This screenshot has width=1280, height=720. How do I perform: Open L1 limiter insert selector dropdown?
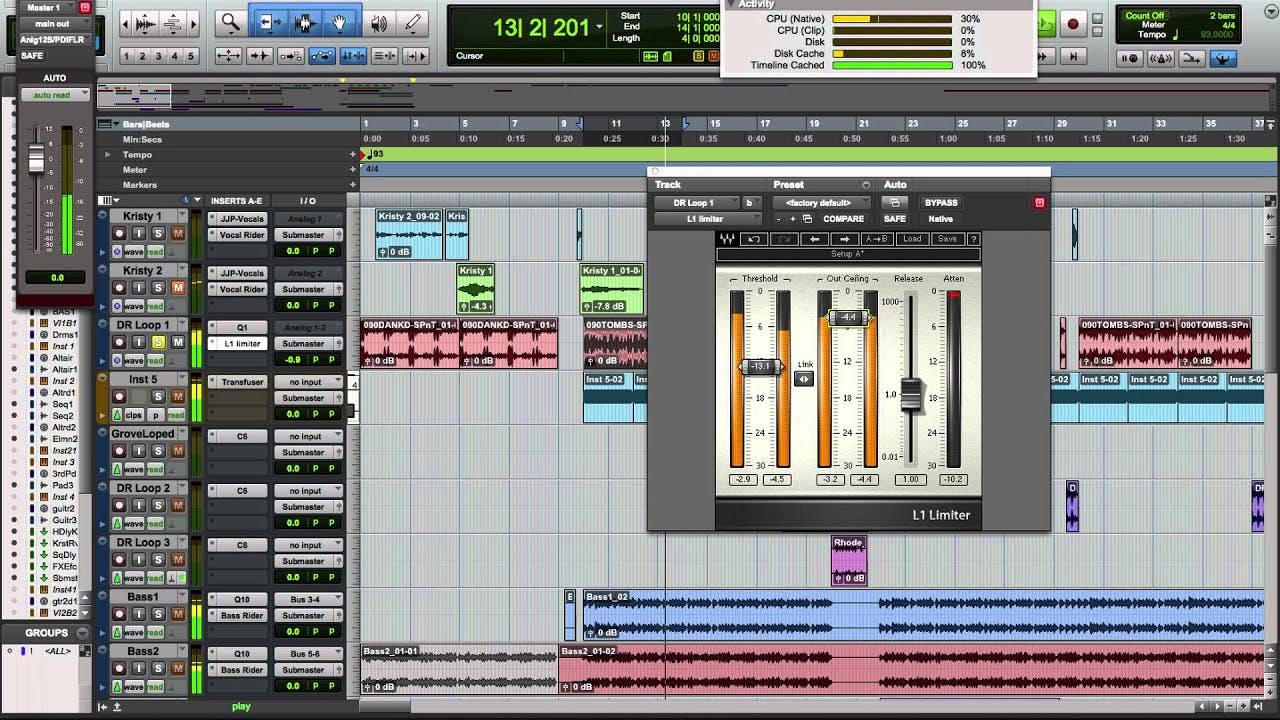point(706,219)
